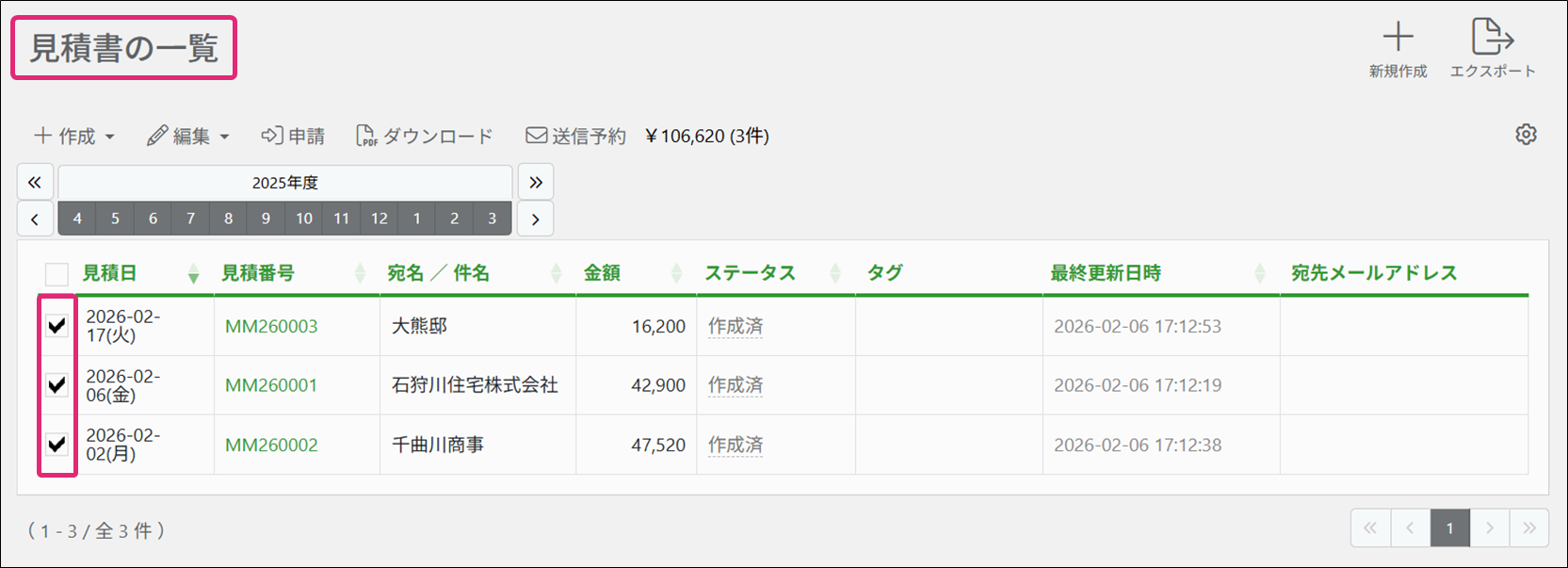The width and height of the screenshot is (1568, 568).
Task: Open estimate link MM260001
Action: coord(271,385)
